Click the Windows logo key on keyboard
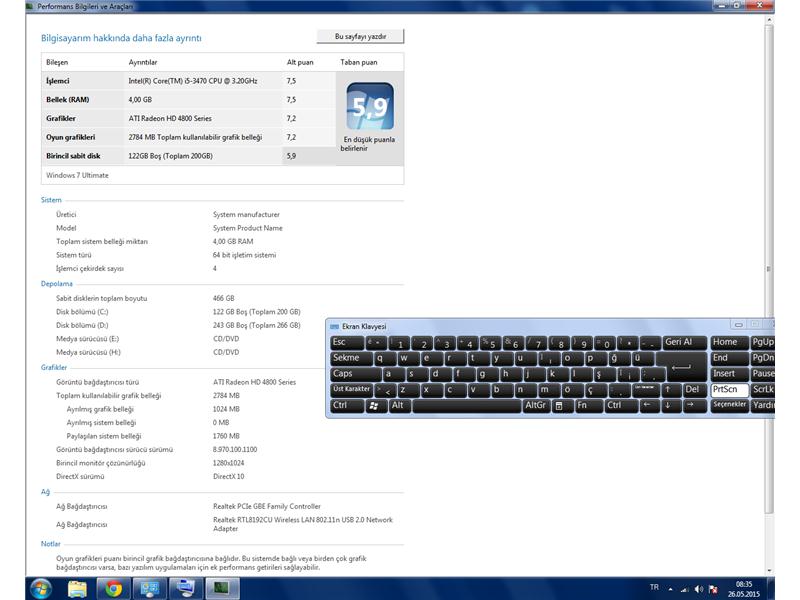The width and height of the screenshot is (800, 600). point(375,406)
